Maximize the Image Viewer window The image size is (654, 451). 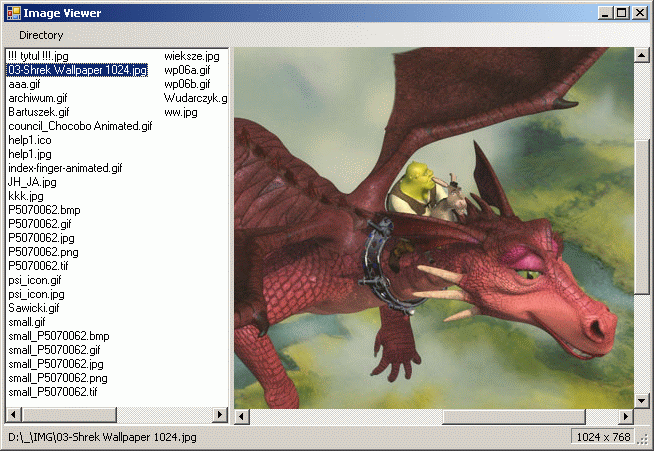click(x=621, y=13)
